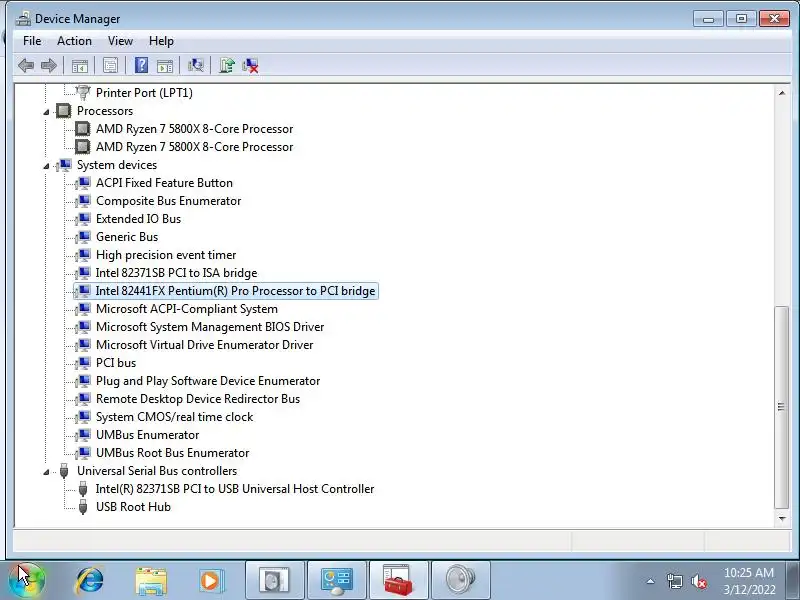The height and width of the screenshot is (600, 800).
Task: Show hidden tray icons arrow
Action: tap(651, 581)
